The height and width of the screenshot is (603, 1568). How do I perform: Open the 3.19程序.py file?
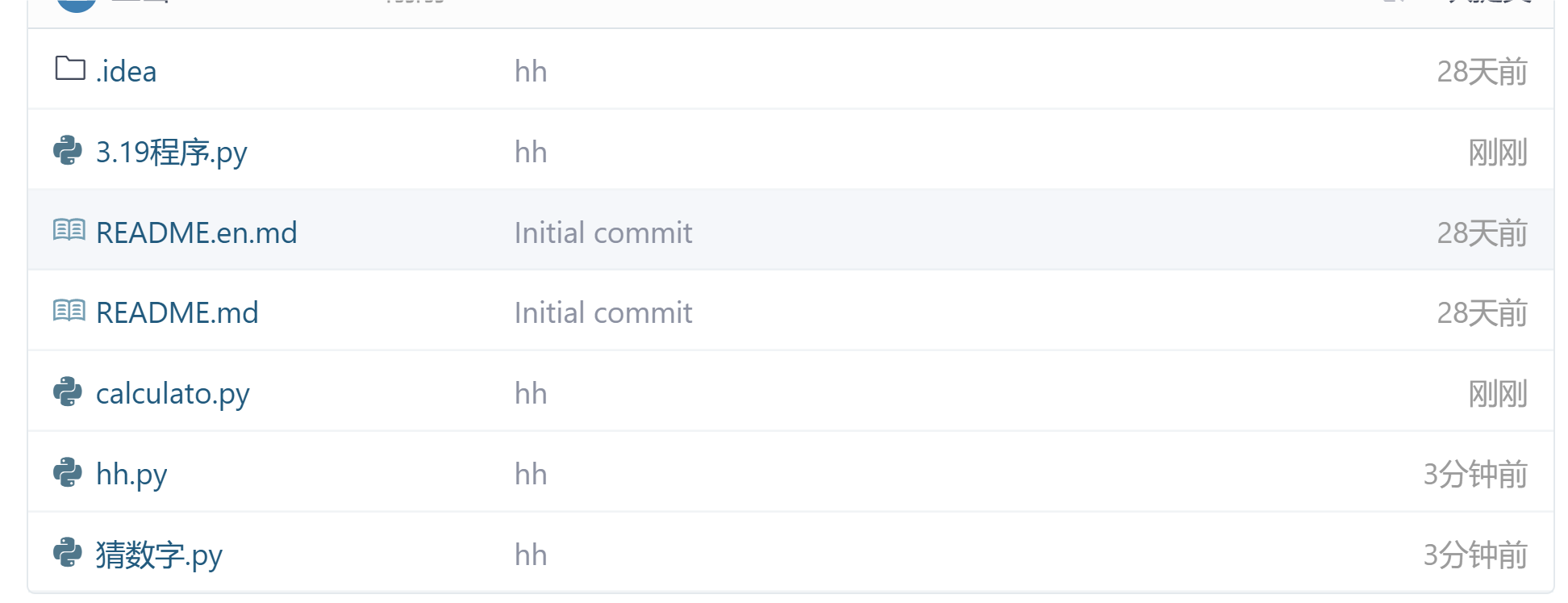[x=171, y=153]
